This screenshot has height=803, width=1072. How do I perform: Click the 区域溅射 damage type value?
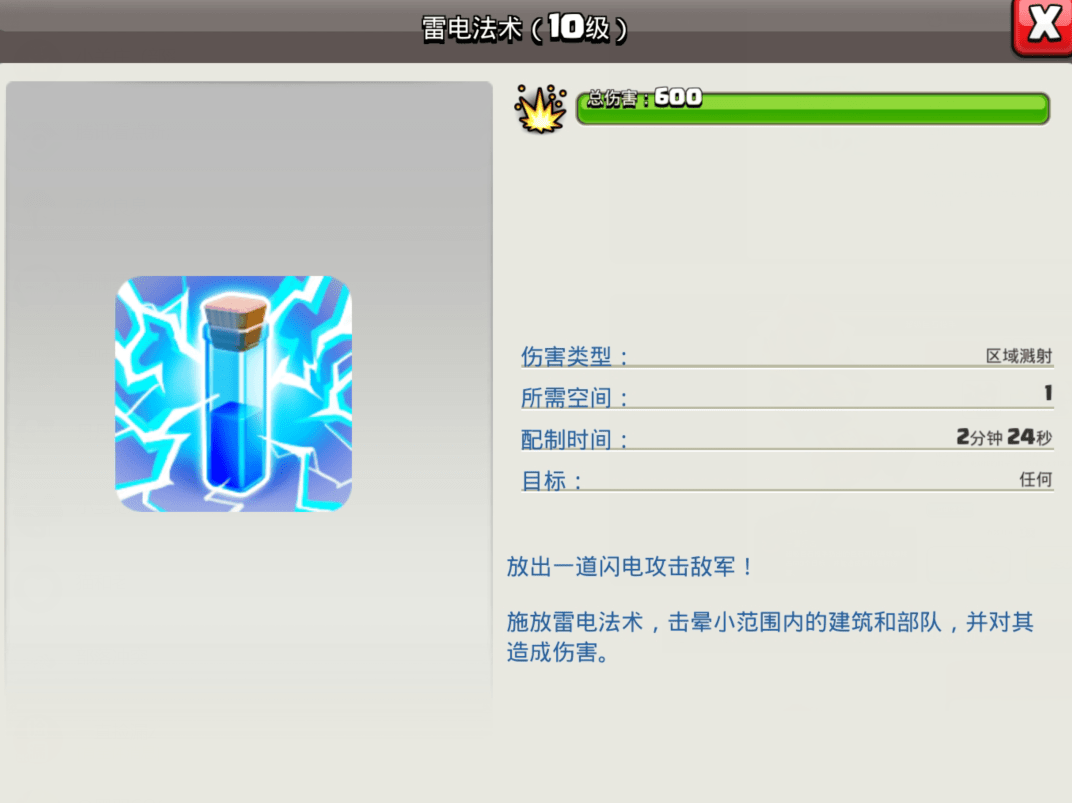[x=1018, y=356]
